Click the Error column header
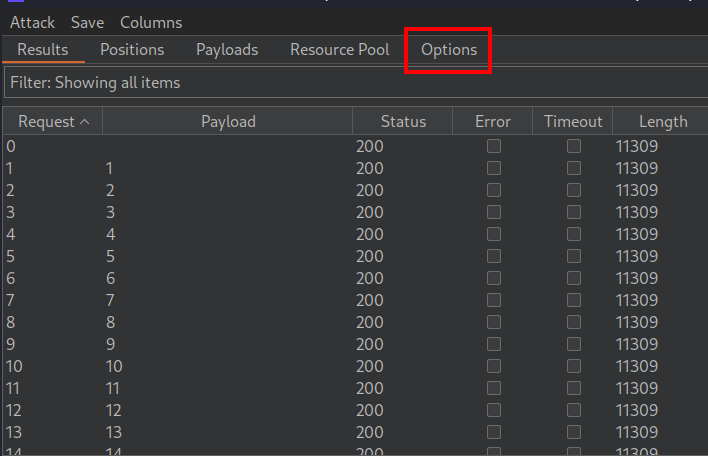 pyautogui.click(x=493, y=122)
